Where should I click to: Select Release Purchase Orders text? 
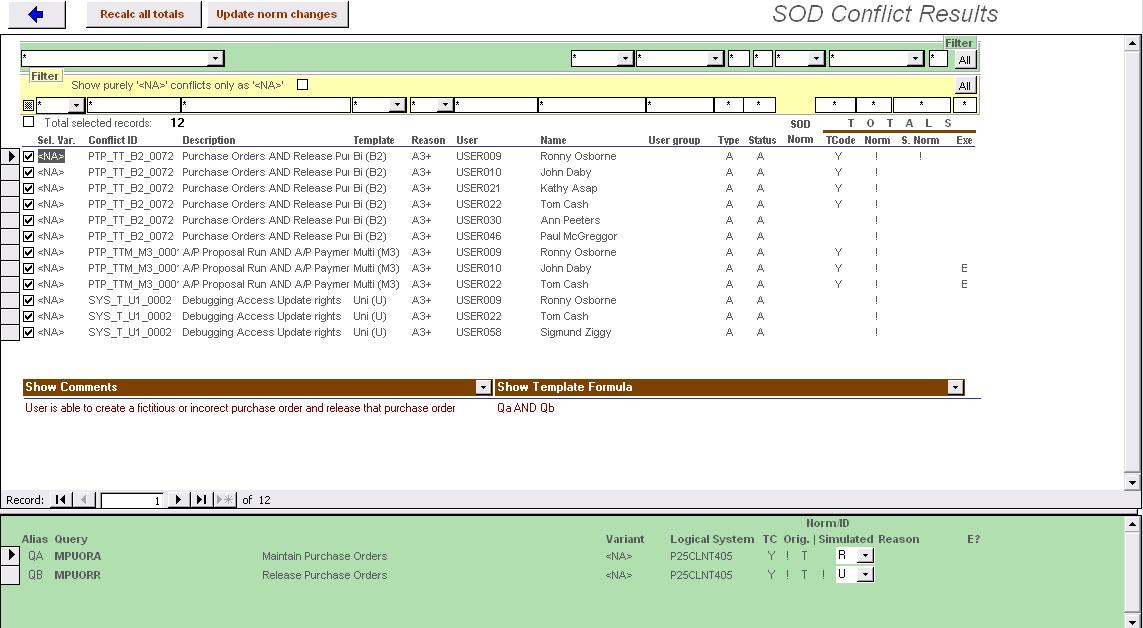click(324, 575)
